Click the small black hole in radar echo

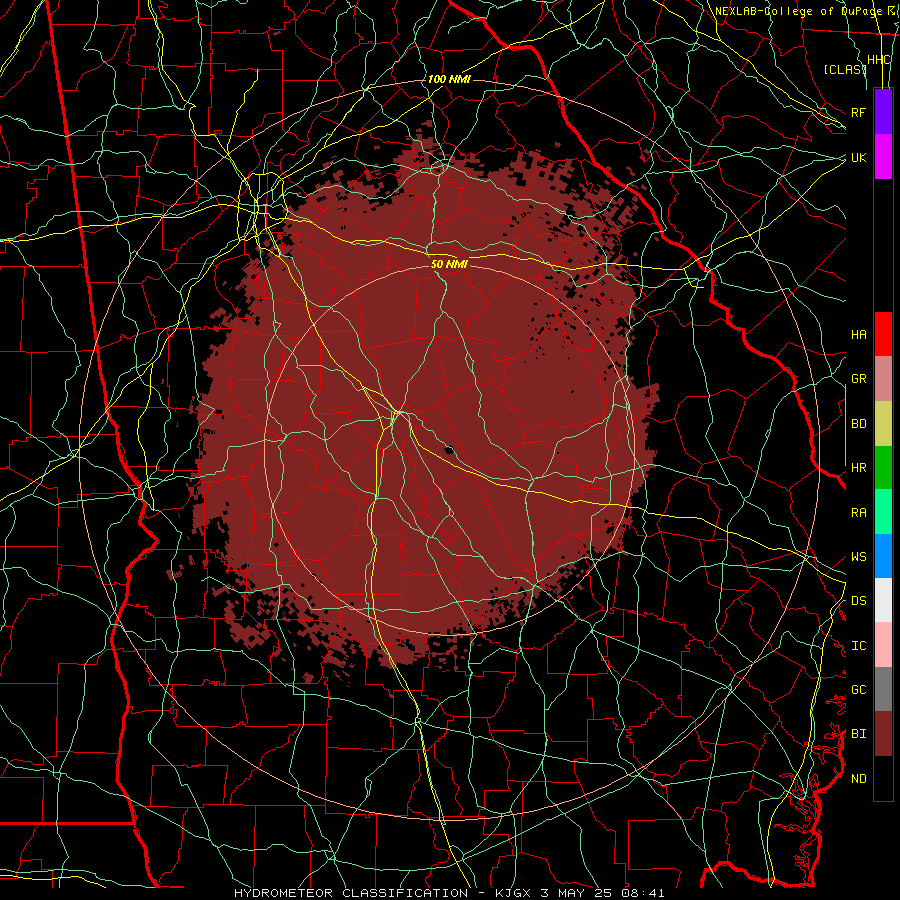[x=449, y=449]
